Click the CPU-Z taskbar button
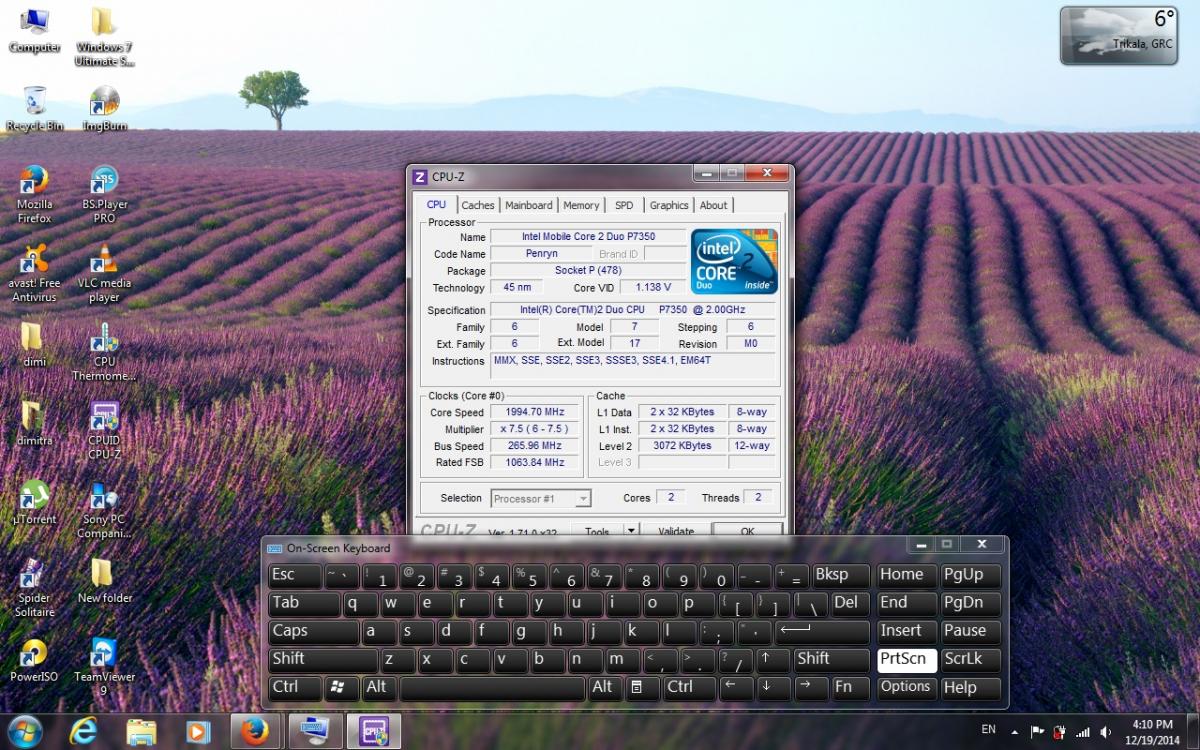 374,731
